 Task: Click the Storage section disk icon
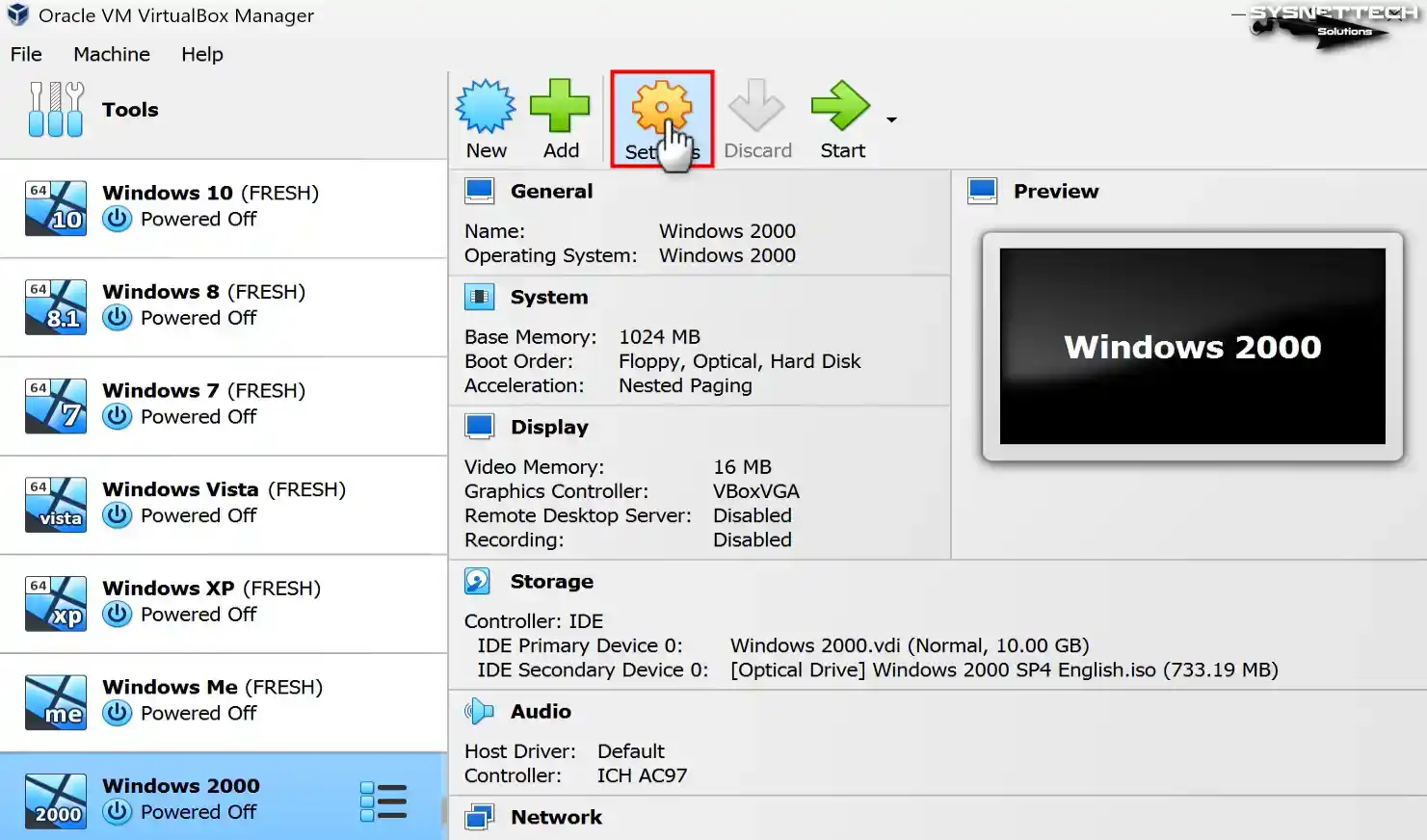point(478,581)
